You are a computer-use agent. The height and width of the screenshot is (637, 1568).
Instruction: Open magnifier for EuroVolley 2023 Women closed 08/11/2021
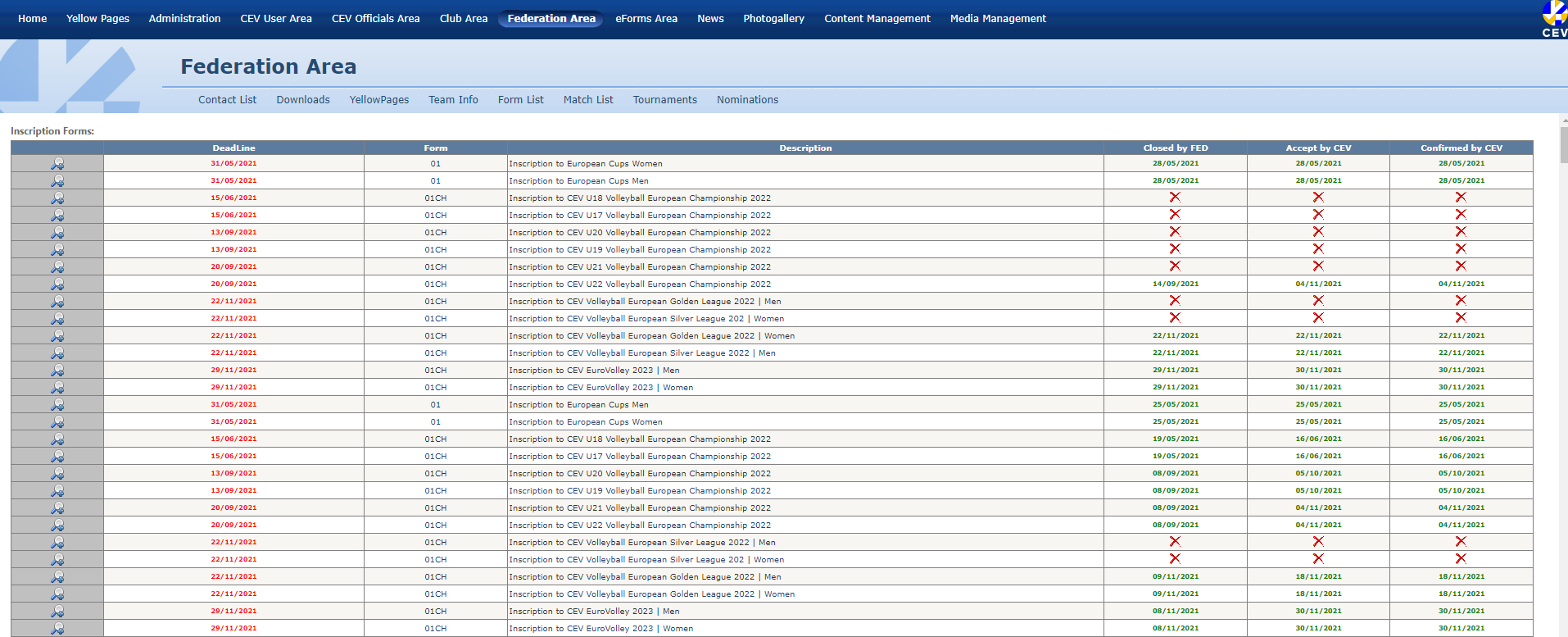57,628
